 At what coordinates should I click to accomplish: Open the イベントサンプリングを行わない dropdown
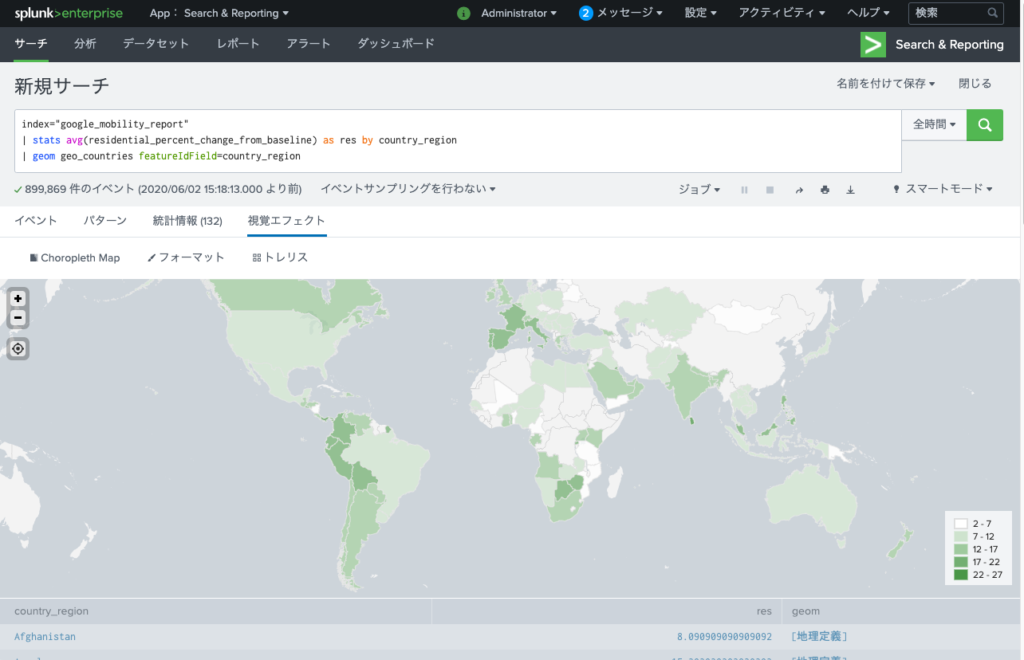click(x=408, y=189)
